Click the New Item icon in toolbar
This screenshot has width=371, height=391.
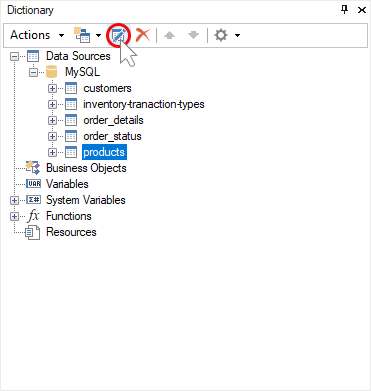click(82, 35)
